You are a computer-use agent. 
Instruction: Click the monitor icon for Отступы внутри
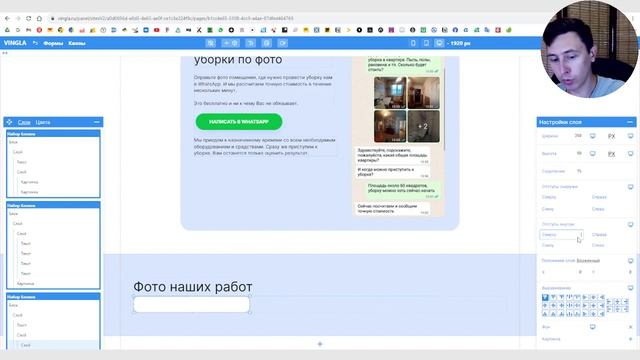tap(631, 224)
